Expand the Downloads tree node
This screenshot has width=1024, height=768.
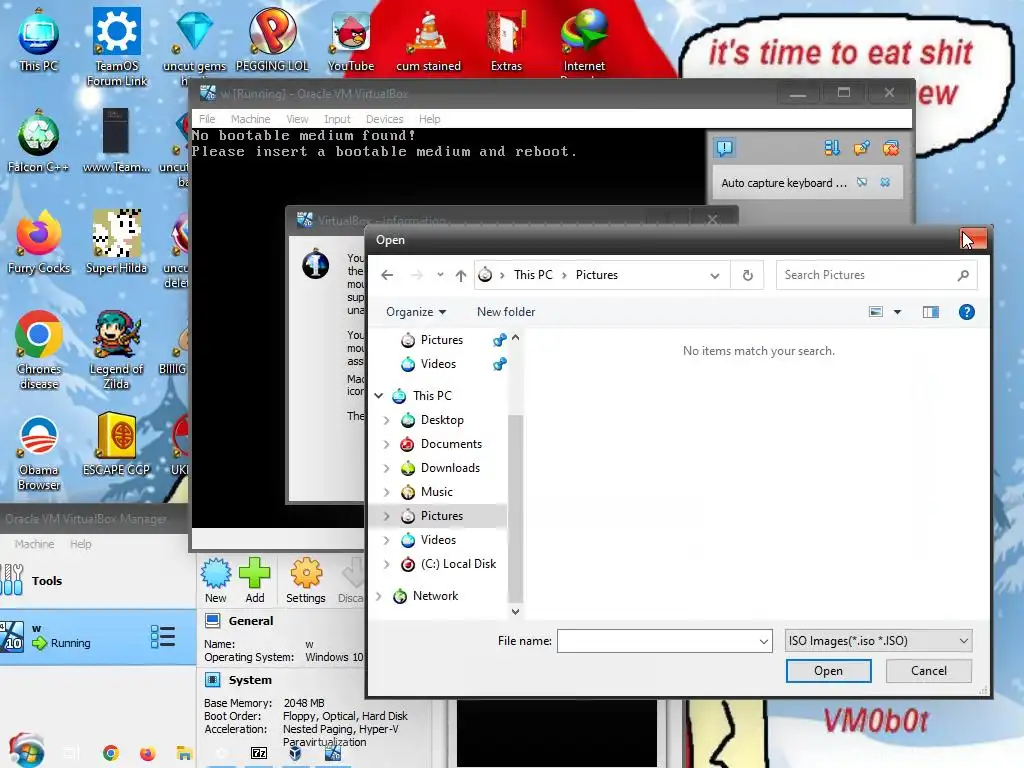pyautogui.click(x=387, y=468)
